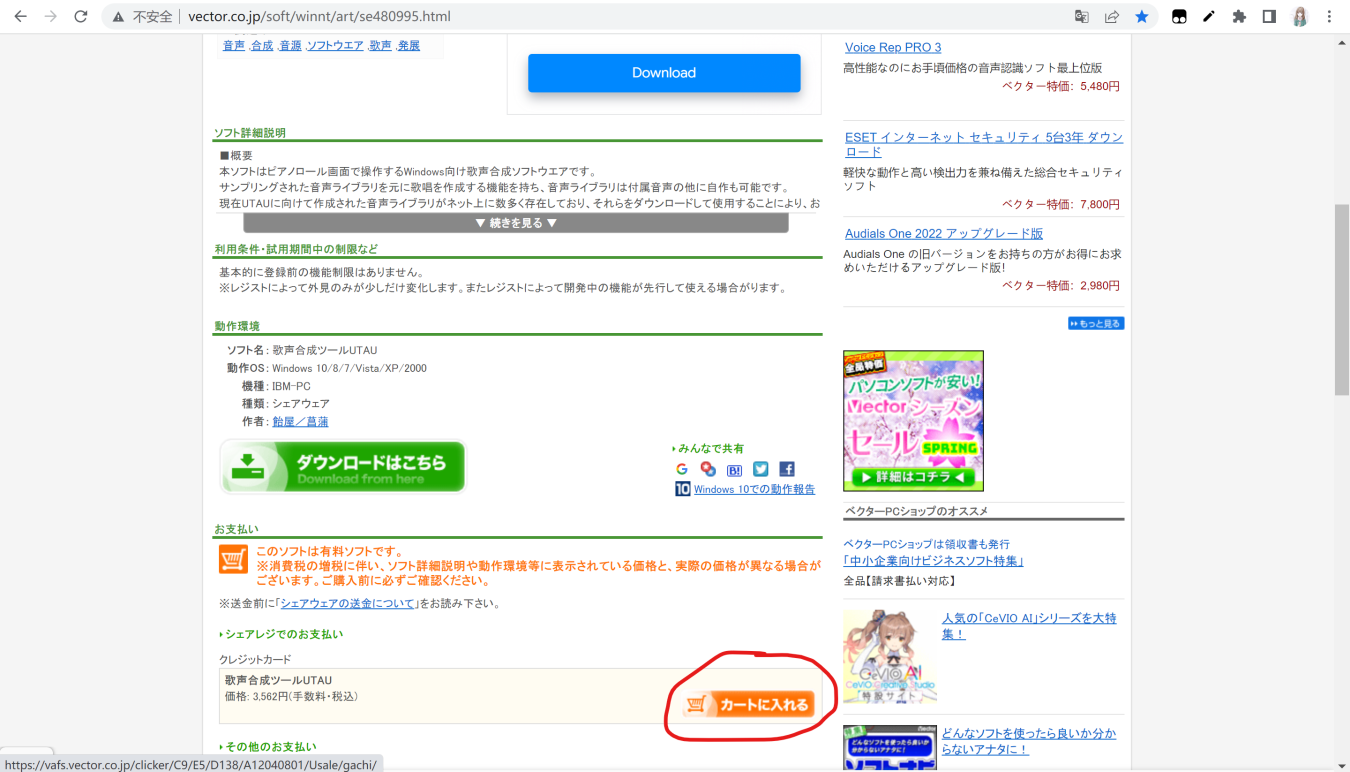Share on Twitter using the bird icon
Viewport: 1350px width, 772px height.
tap(761, 469)
